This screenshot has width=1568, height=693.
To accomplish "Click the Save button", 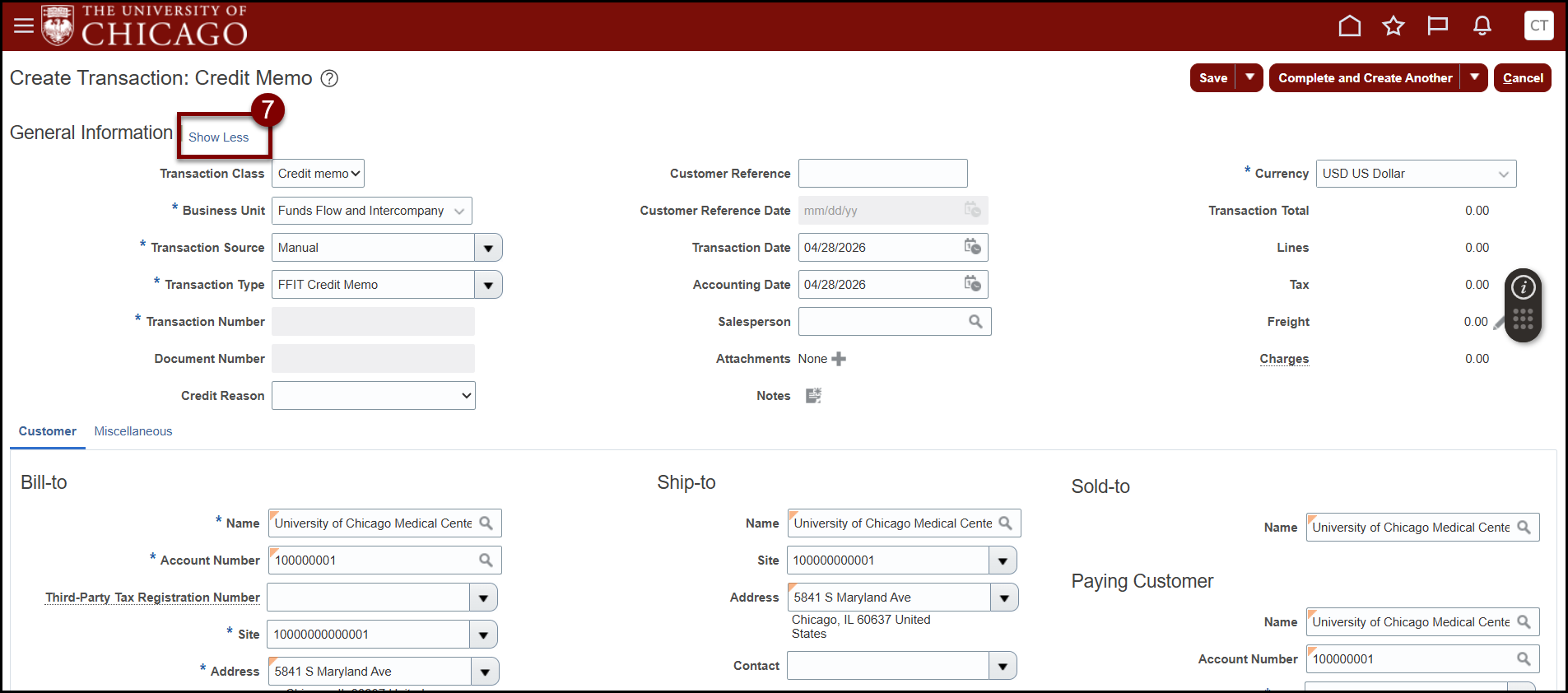I will 1213,78.
